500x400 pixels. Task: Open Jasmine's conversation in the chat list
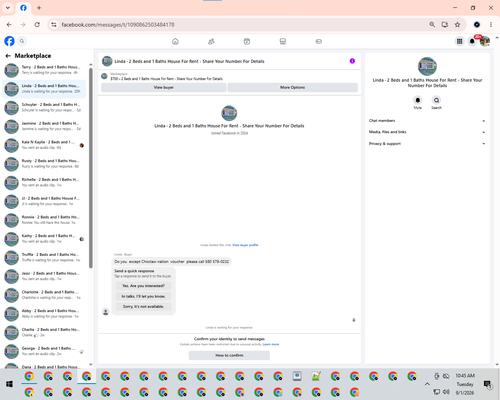pos(44,126)
